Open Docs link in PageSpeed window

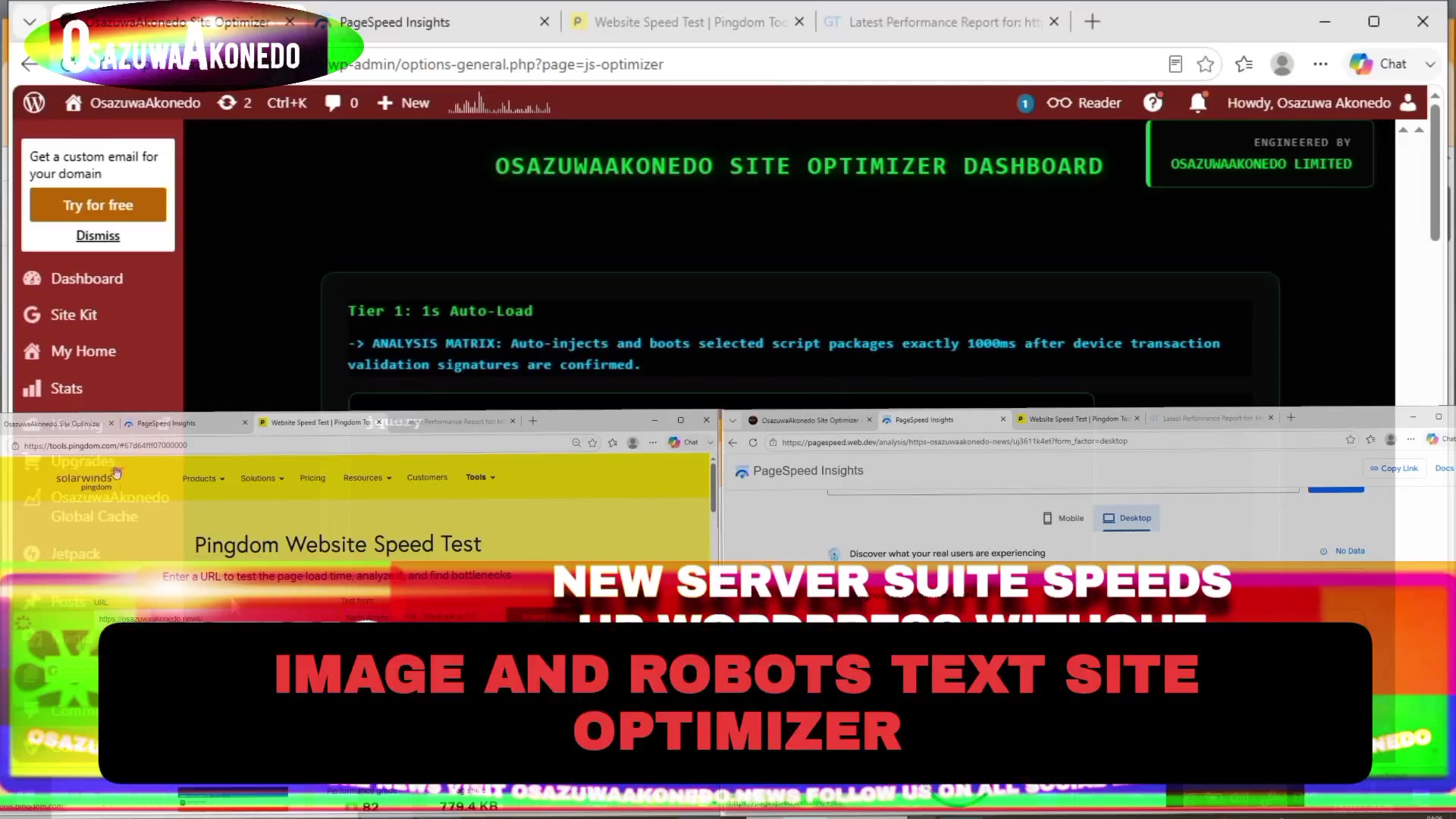point(1444,469)
